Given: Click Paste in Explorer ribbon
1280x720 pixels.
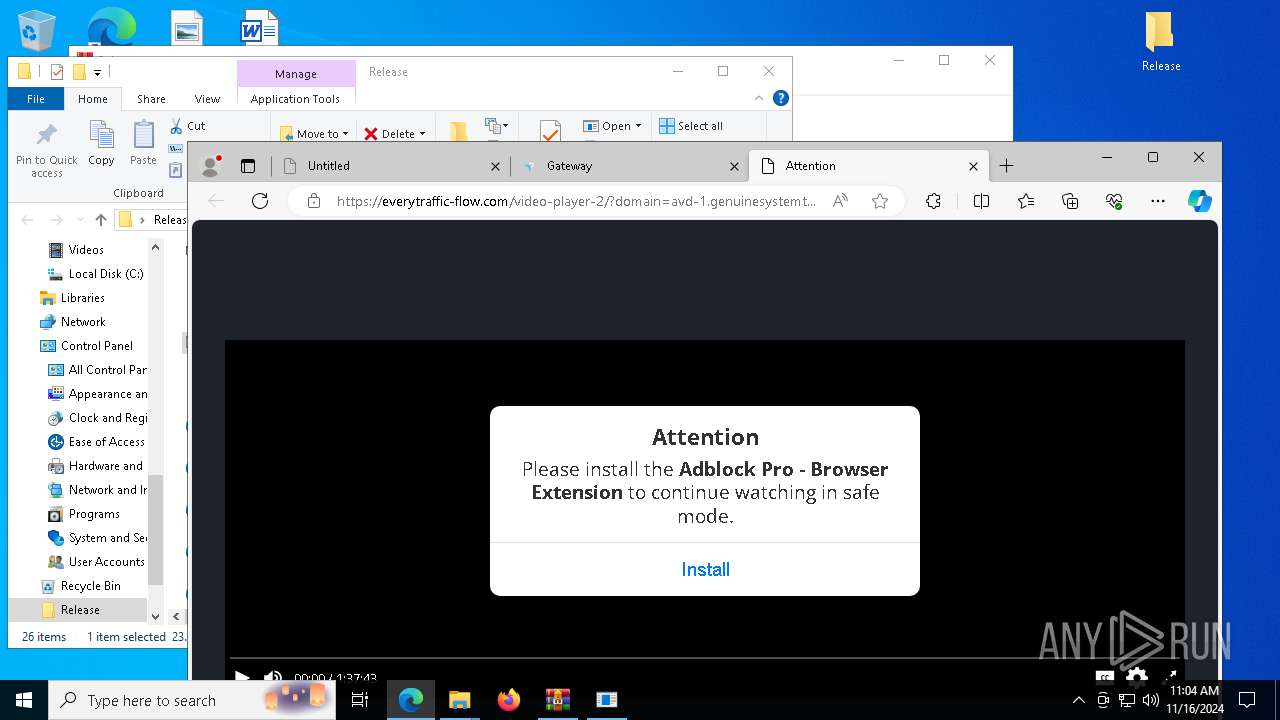Looking at the screenshot, I should pos(143,143).
